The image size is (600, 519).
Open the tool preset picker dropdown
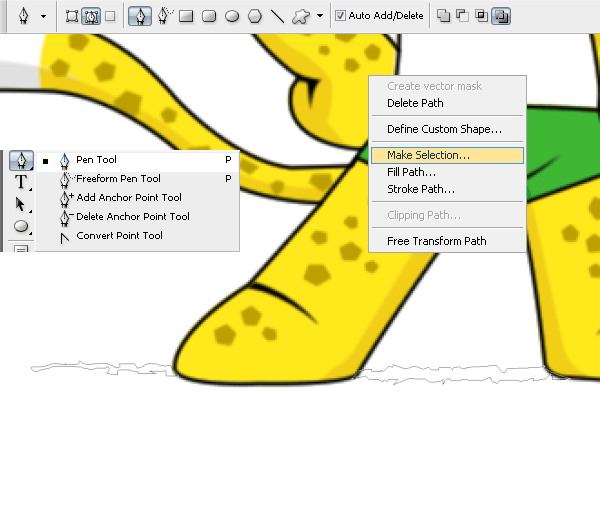[43, 17]
